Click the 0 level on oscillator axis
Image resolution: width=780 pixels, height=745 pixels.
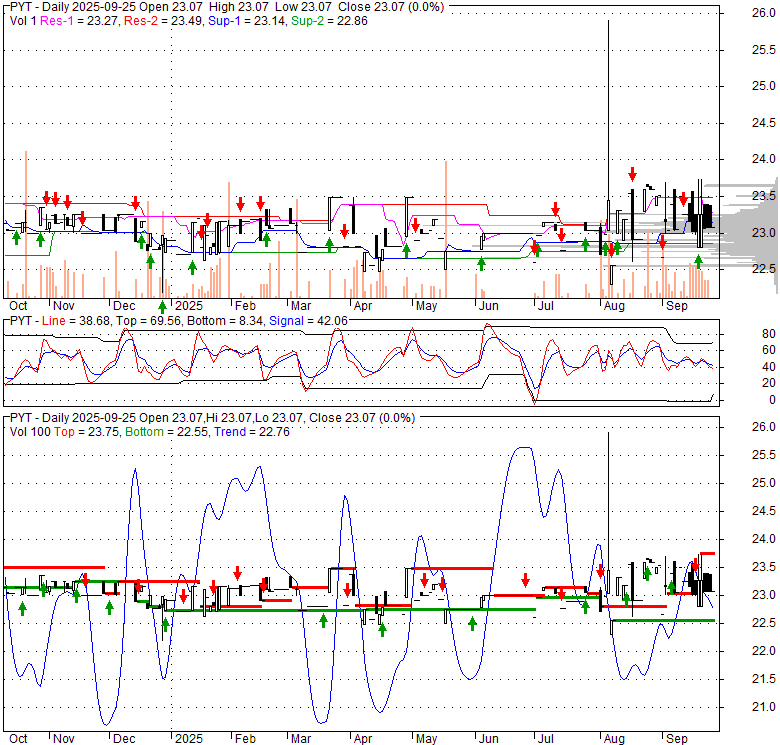772,400
